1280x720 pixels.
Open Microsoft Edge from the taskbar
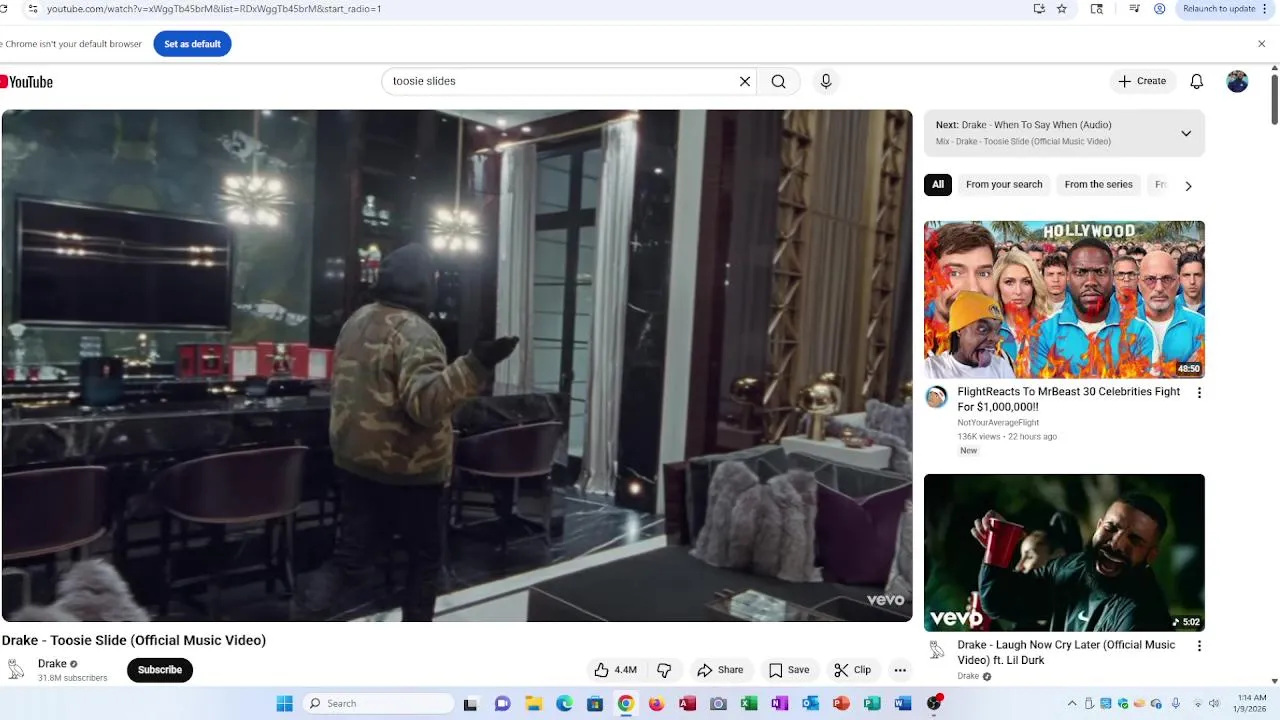[x=564, y=704]
